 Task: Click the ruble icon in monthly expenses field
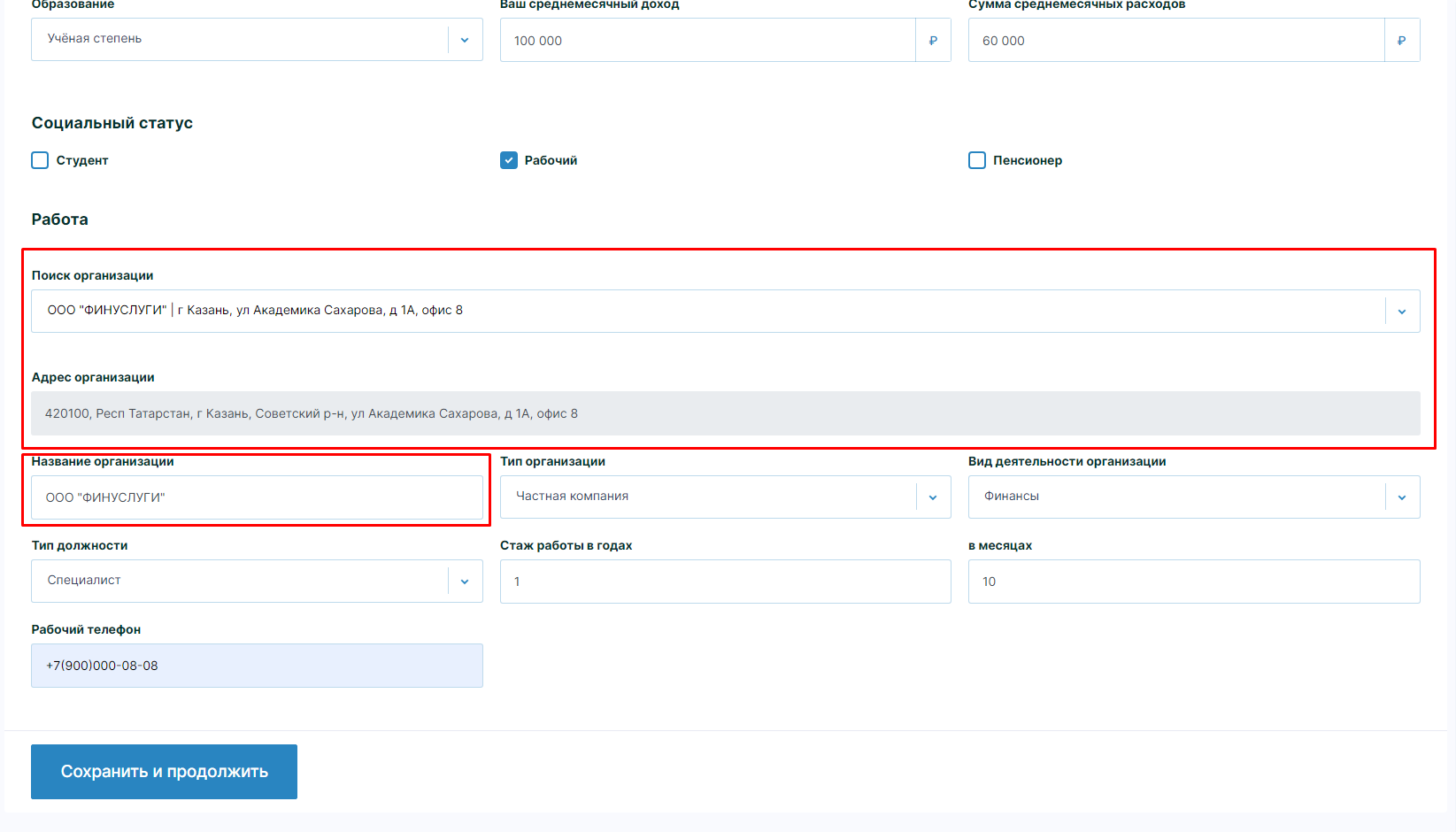[1401, 41]
